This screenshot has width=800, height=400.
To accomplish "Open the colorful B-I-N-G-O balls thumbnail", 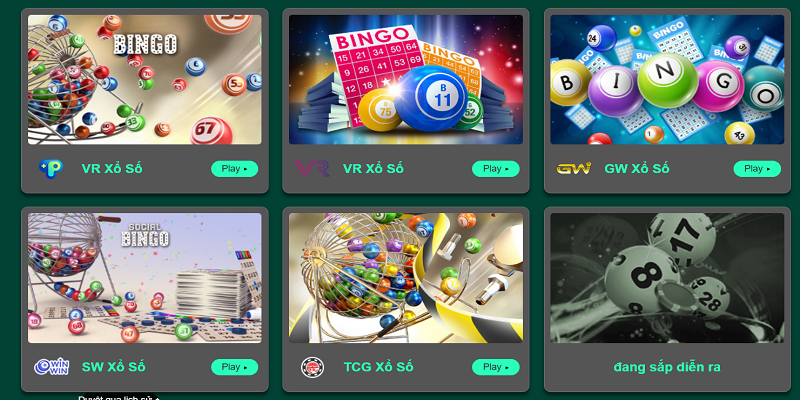I will tap(667, 80).
